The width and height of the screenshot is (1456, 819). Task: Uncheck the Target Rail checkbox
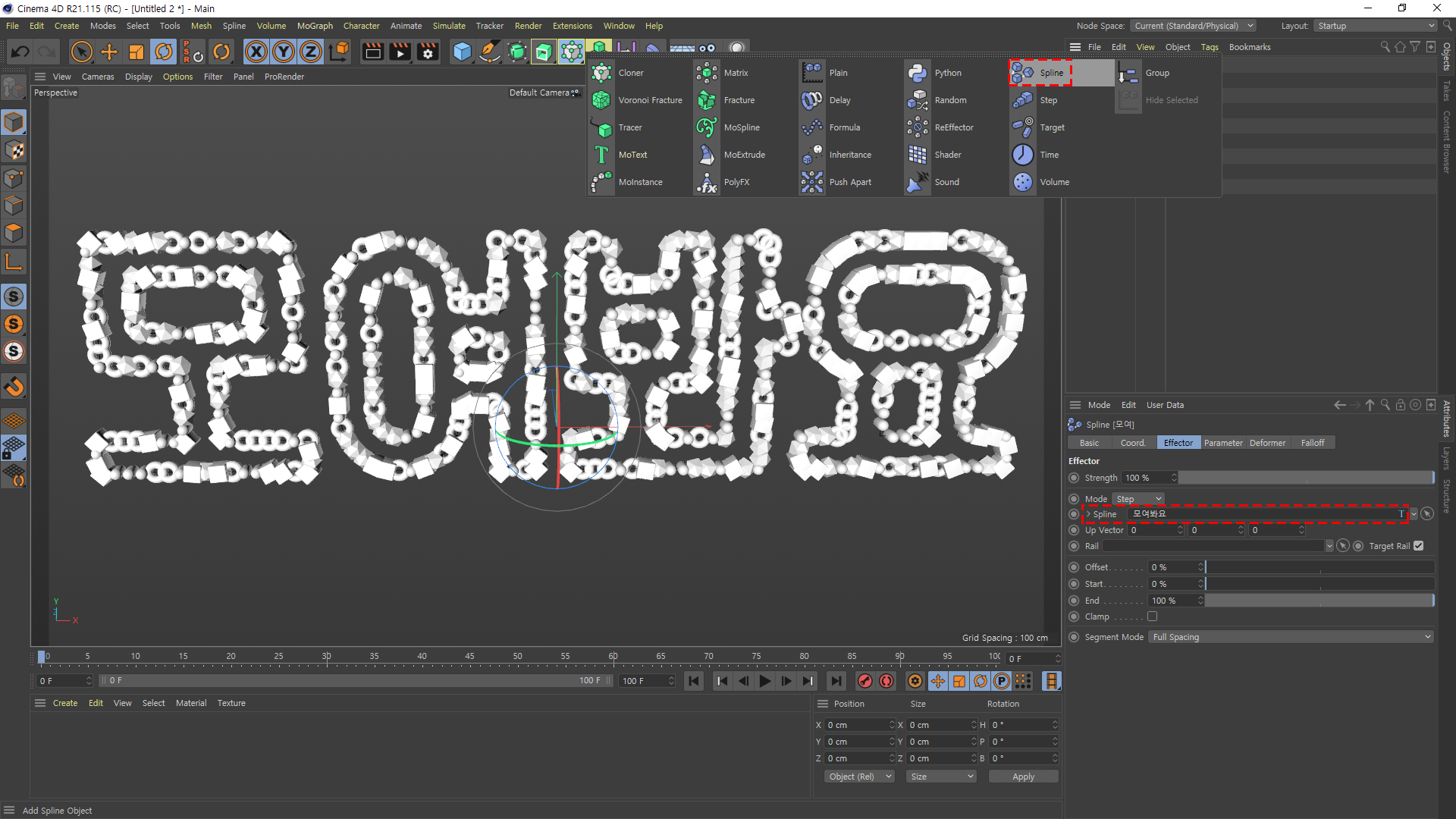[x=1418, y=546]
